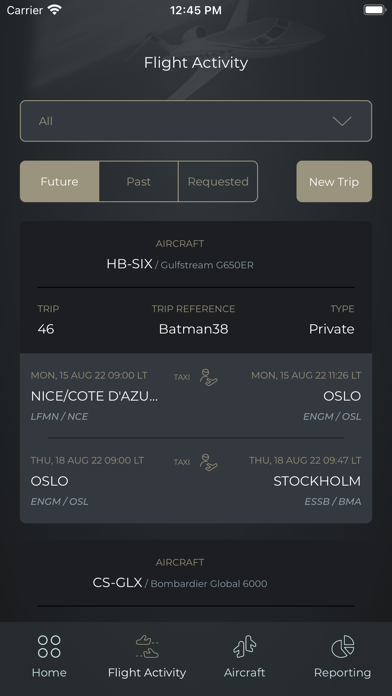Open the Reporting pie chart icon

tap(343, 646)
